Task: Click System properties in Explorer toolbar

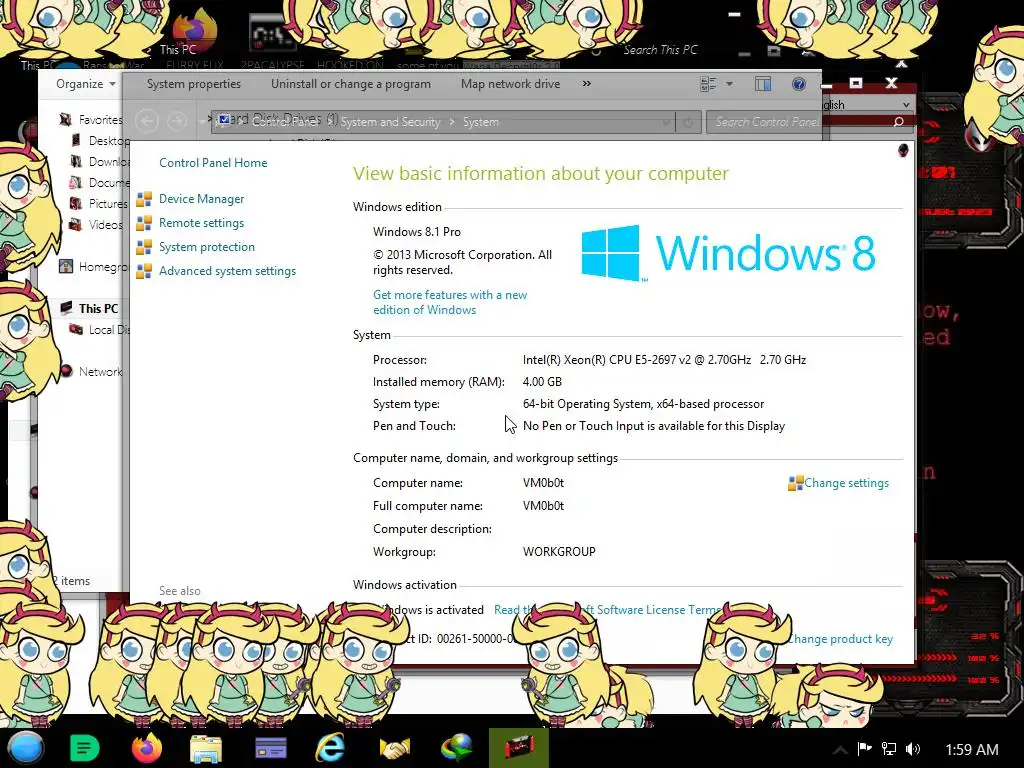Action: coord(193,84)
